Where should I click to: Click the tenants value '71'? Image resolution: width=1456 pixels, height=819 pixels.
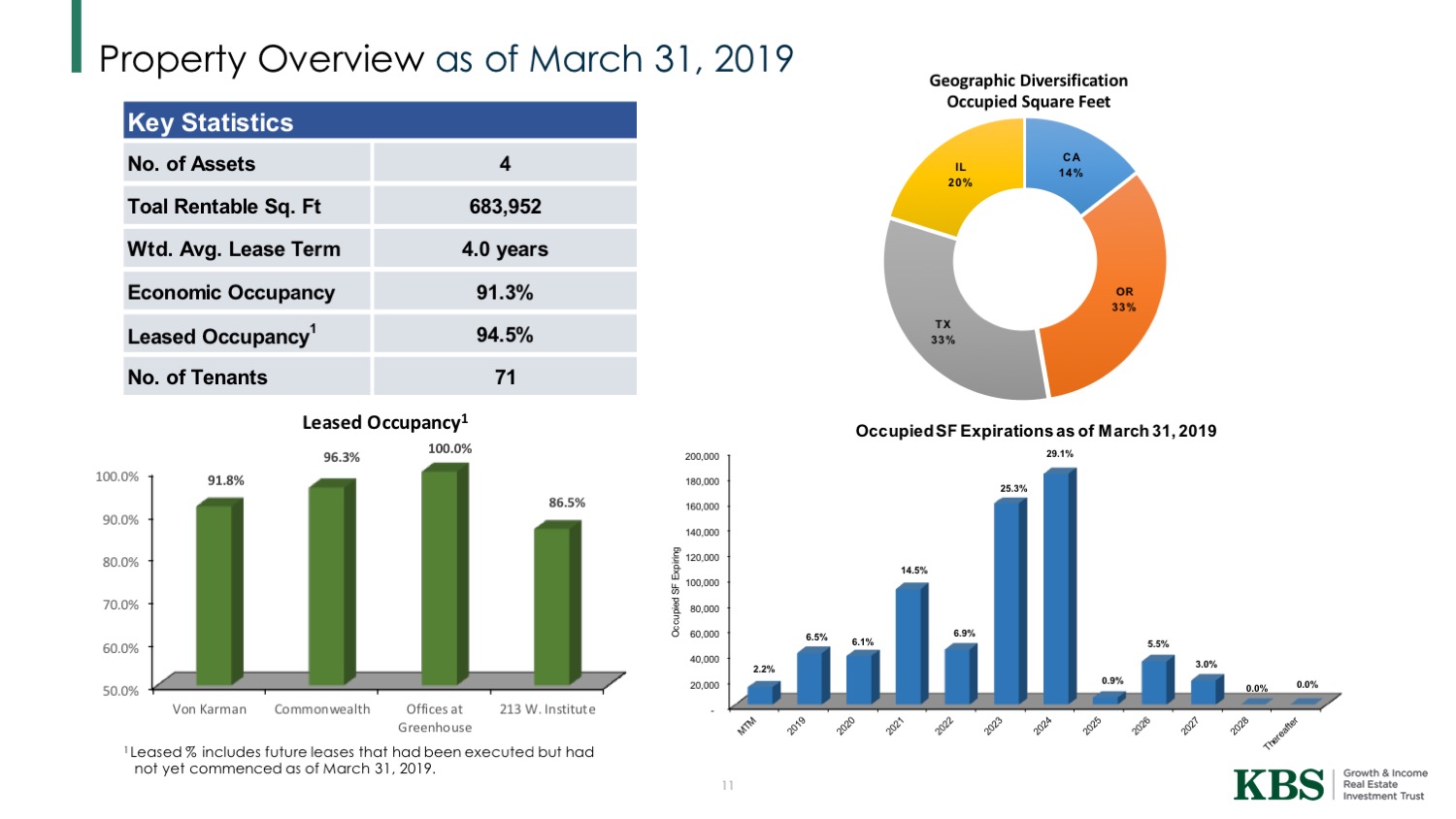pos(505,377)
